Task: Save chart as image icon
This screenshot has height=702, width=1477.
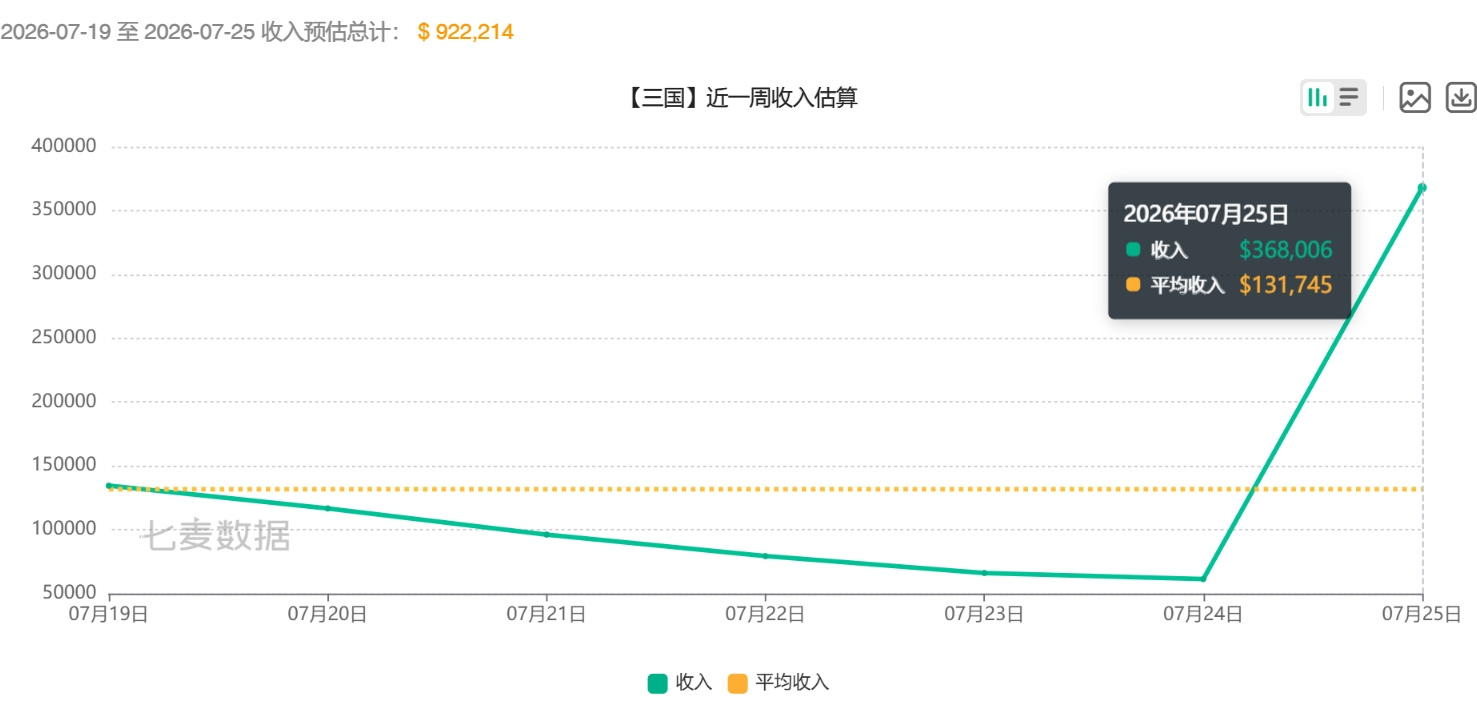Action: tap(1415, 97)
